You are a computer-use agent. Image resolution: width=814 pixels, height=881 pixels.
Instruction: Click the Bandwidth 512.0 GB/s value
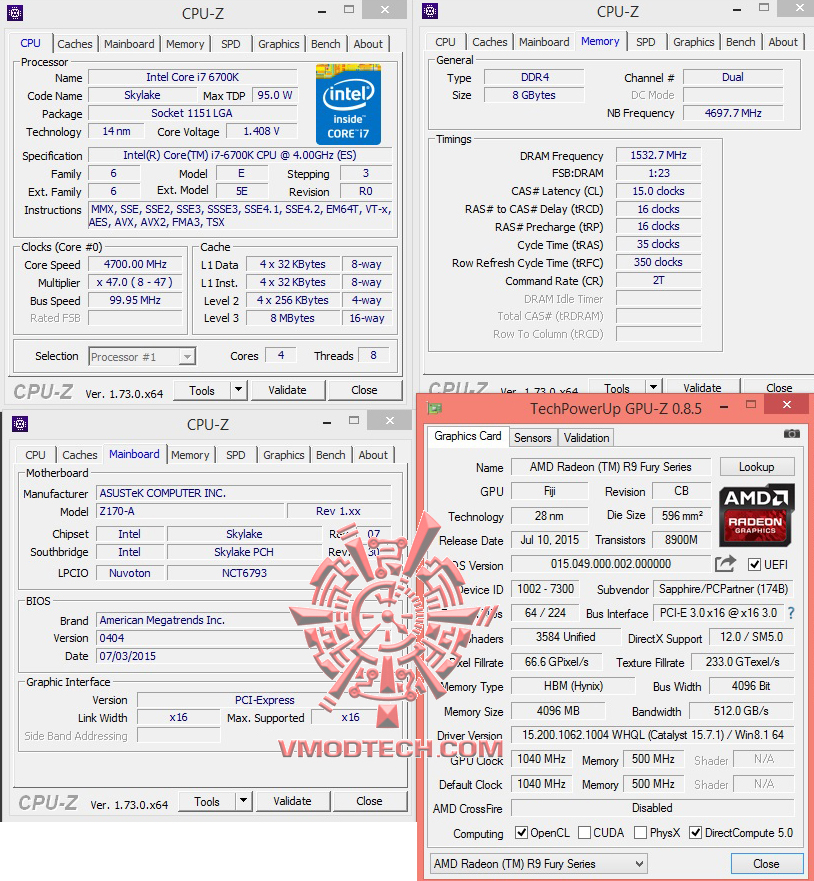click(742, 711)
